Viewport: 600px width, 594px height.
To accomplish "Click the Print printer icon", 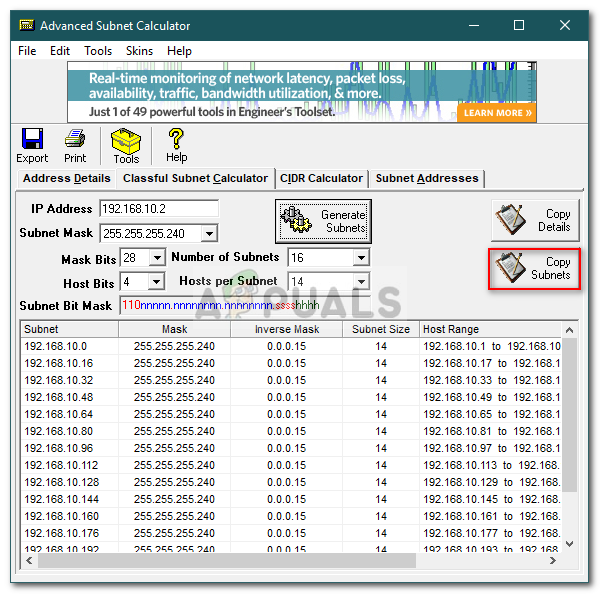I will pos(75,139).
